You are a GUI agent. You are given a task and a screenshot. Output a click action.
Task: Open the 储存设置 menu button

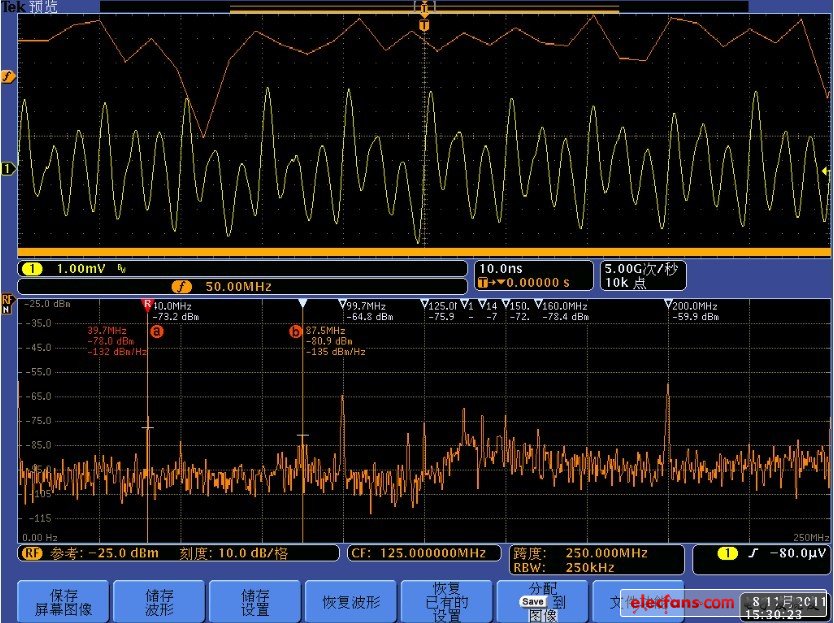(255, 602)
